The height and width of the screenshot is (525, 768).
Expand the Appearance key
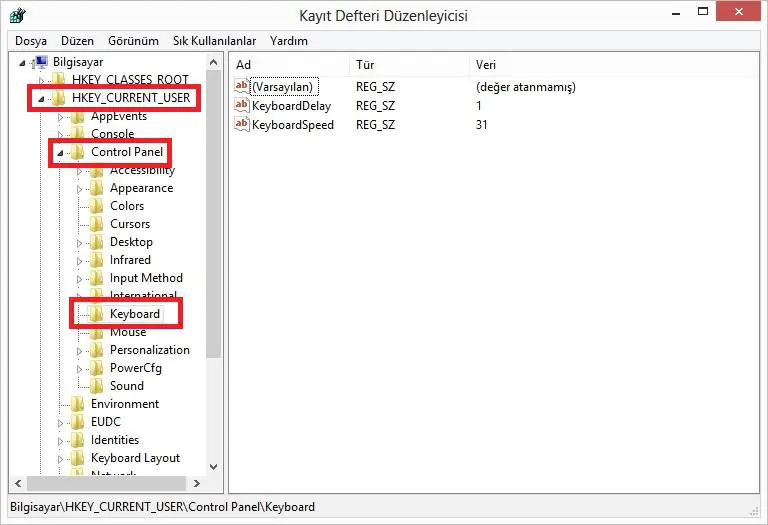(x=79, y=189)
